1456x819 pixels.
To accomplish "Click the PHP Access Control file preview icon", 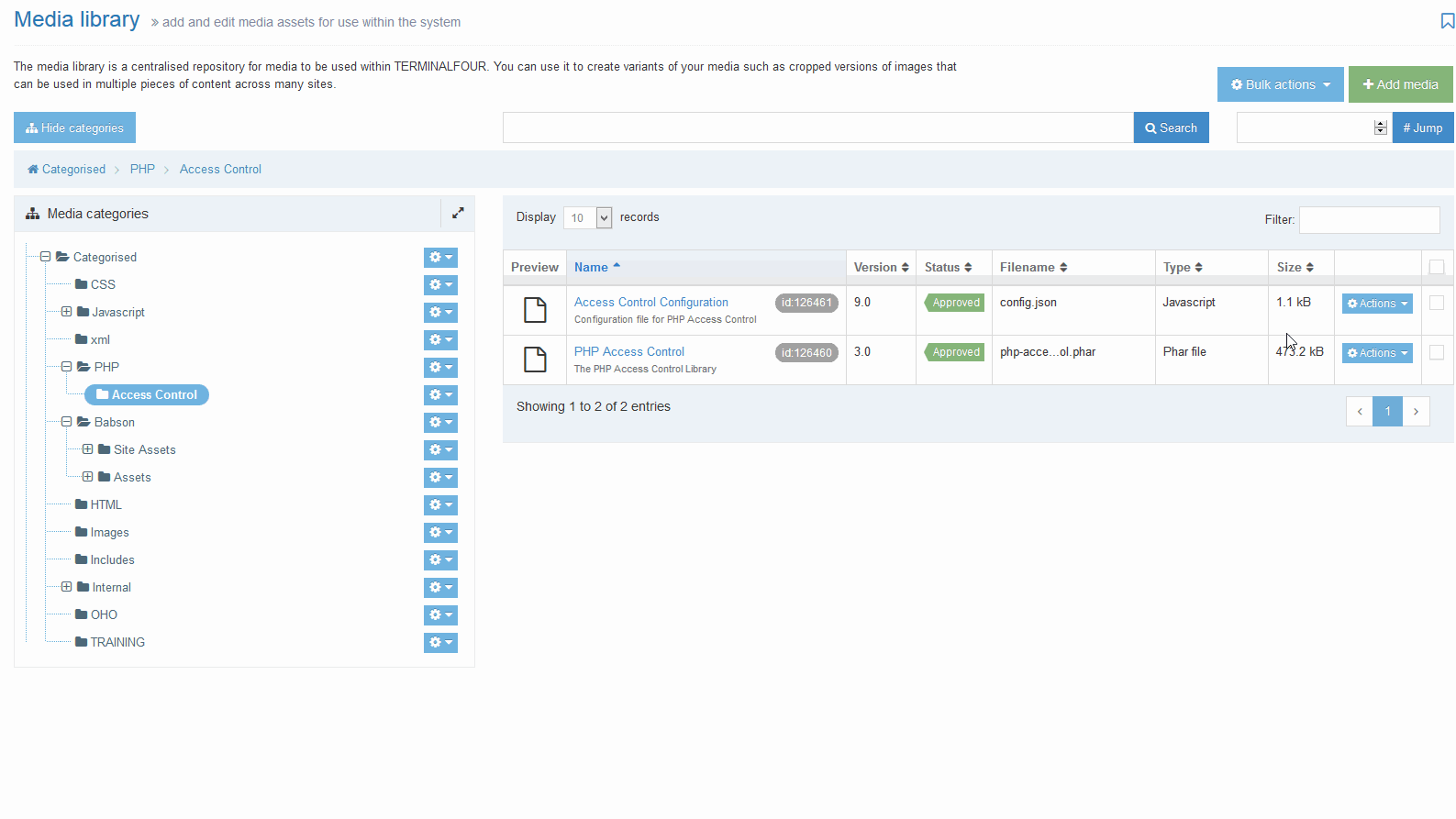I will click(x=535, y=360).
